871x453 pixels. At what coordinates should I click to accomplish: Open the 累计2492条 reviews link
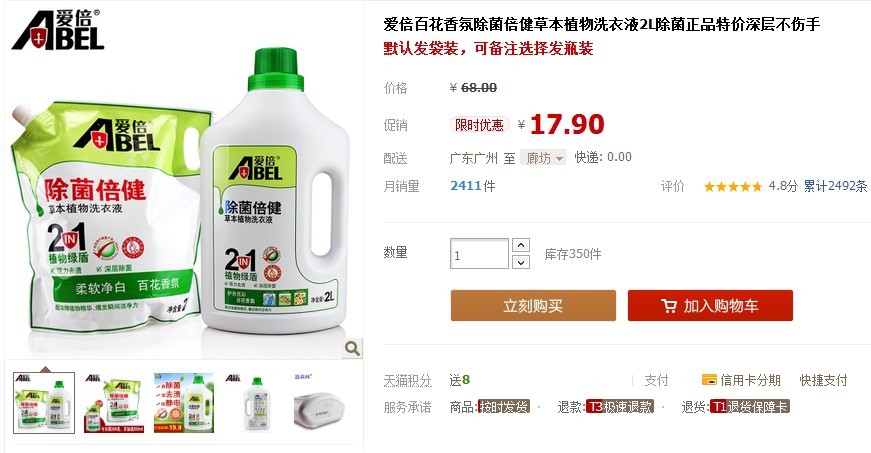click(835, 186)
